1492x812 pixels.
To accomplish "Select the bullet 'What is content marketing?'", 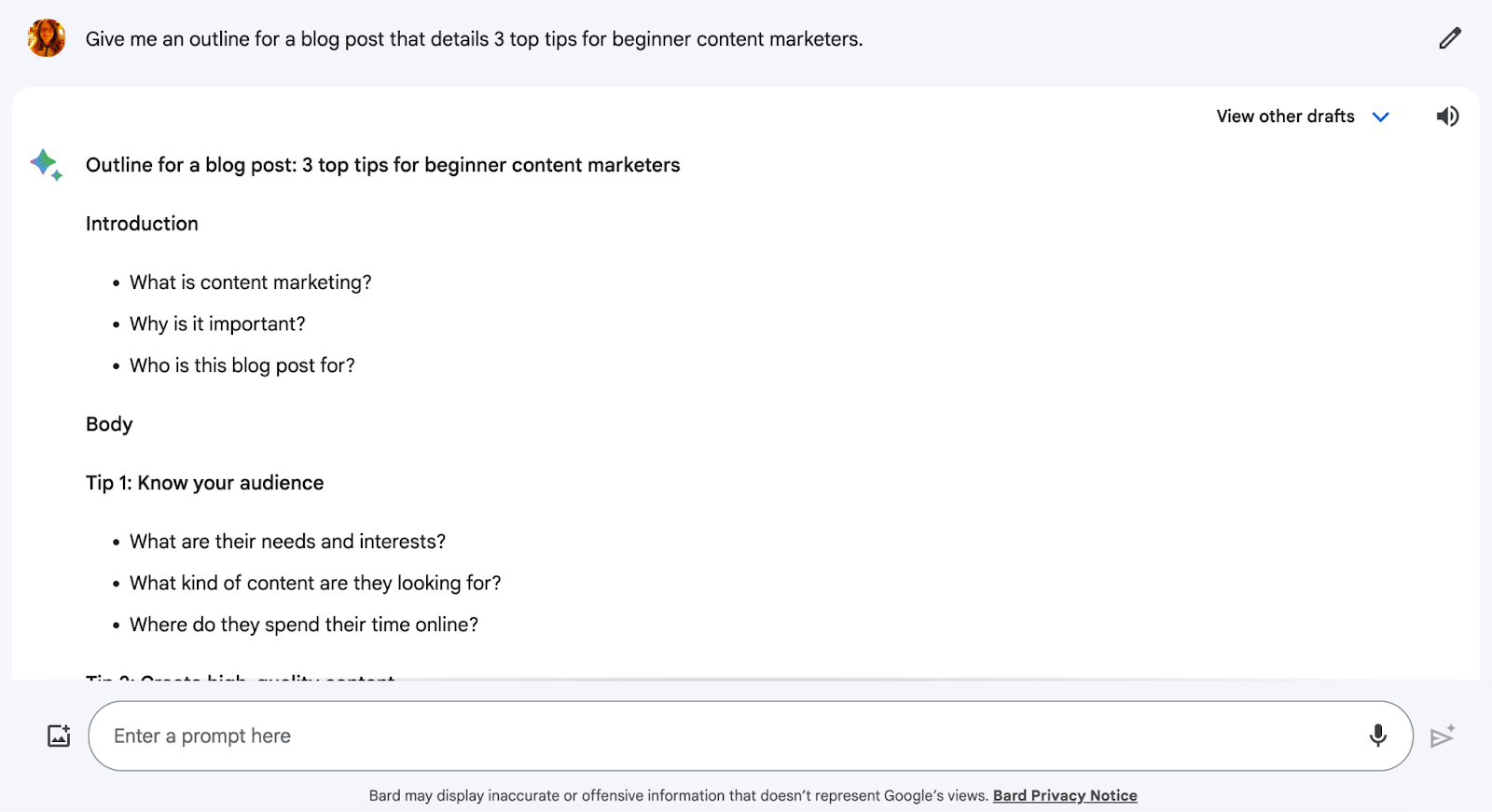I will 250,282.
